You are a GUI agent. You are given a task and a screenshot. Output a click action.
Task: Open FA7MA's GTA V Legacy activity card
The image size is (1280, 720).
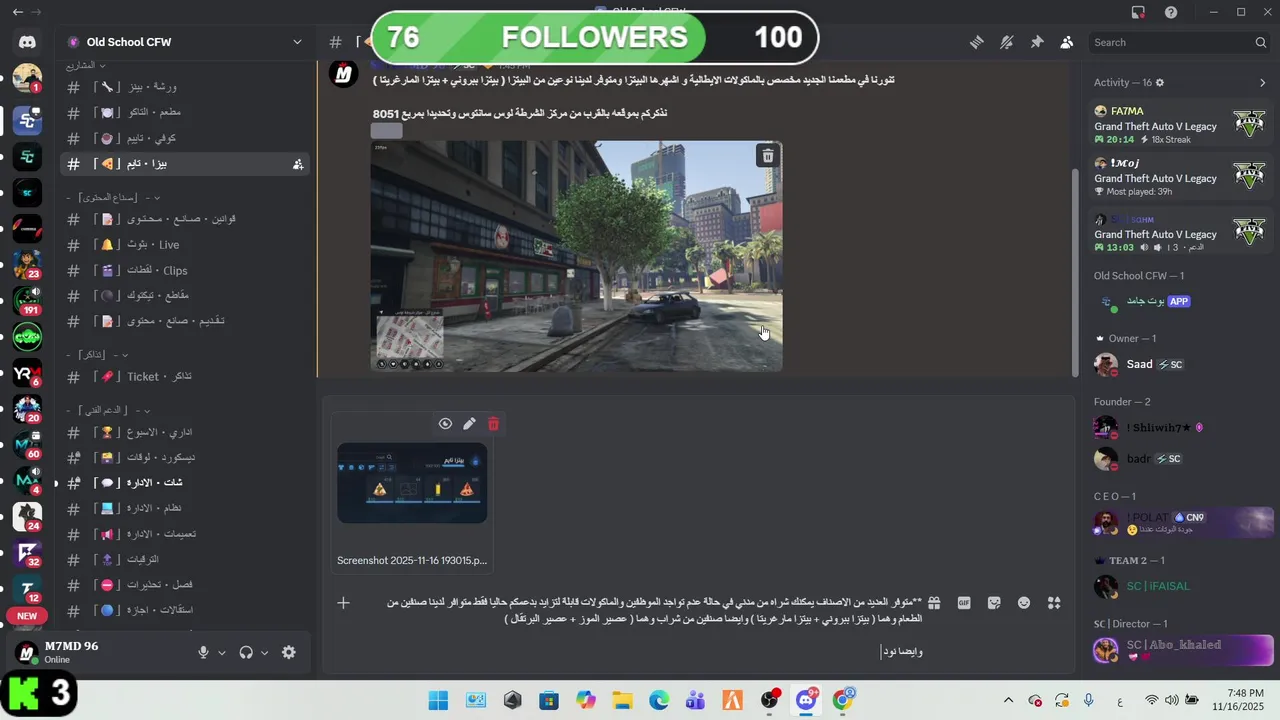pos(1181,126)
